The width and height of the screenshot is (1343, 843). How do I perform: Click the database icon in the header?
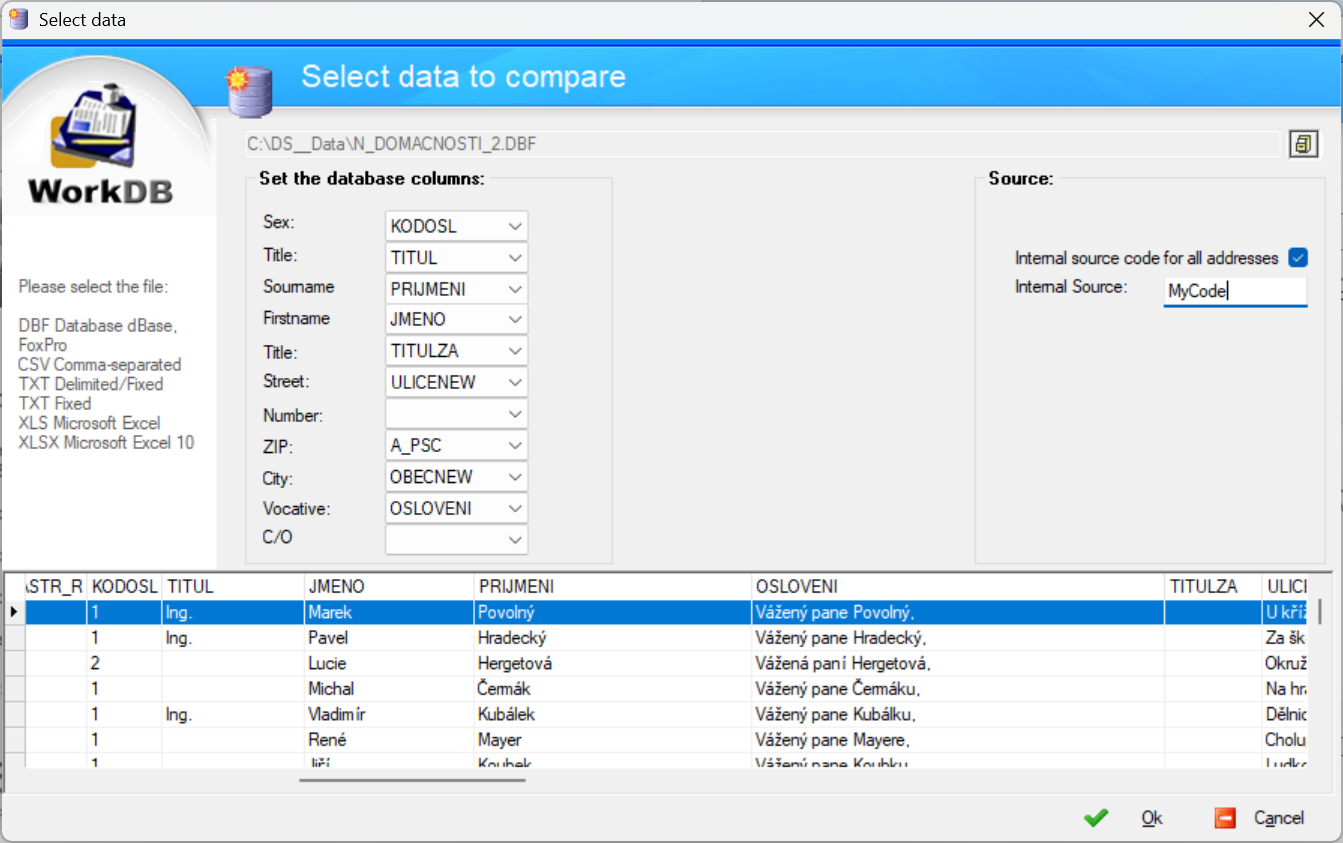point(249,90)
